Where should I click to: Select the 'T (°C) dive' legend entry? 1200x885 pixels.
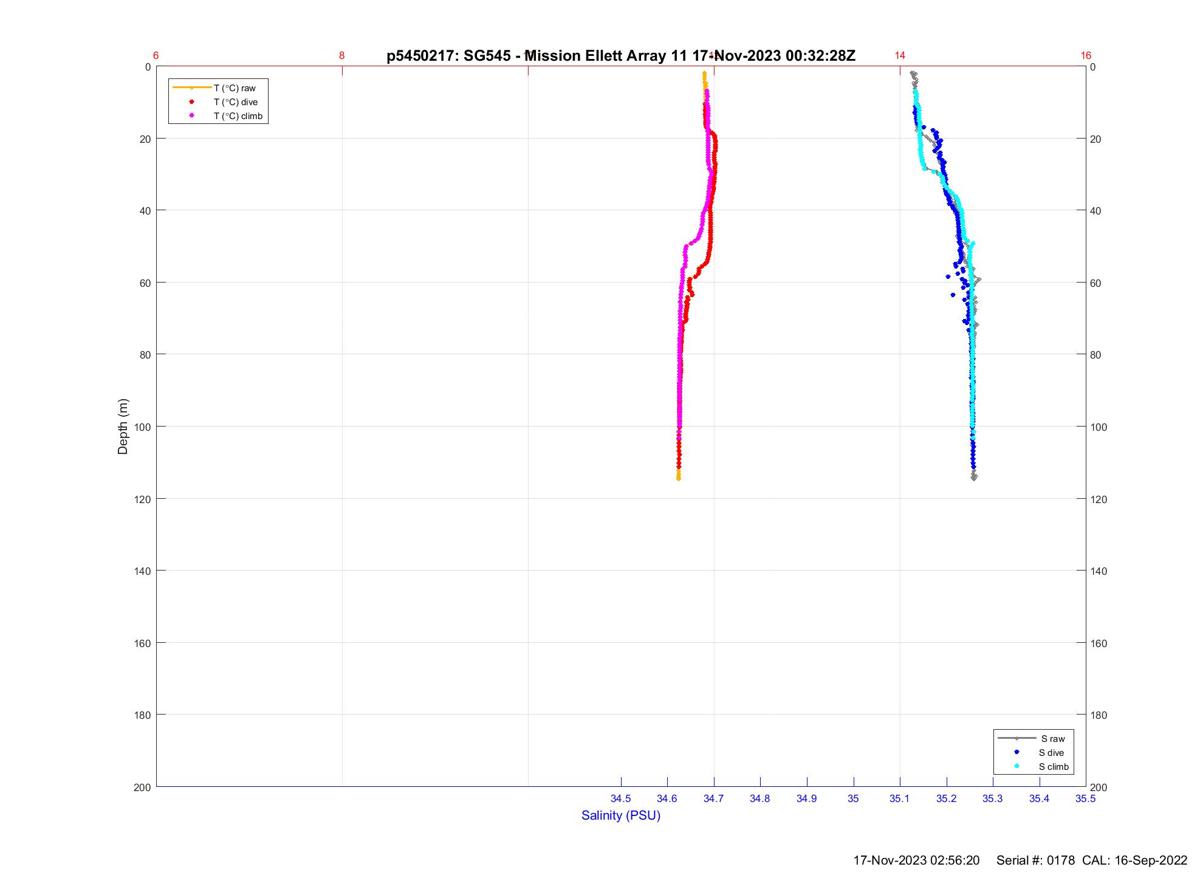(x=236, y=102)
